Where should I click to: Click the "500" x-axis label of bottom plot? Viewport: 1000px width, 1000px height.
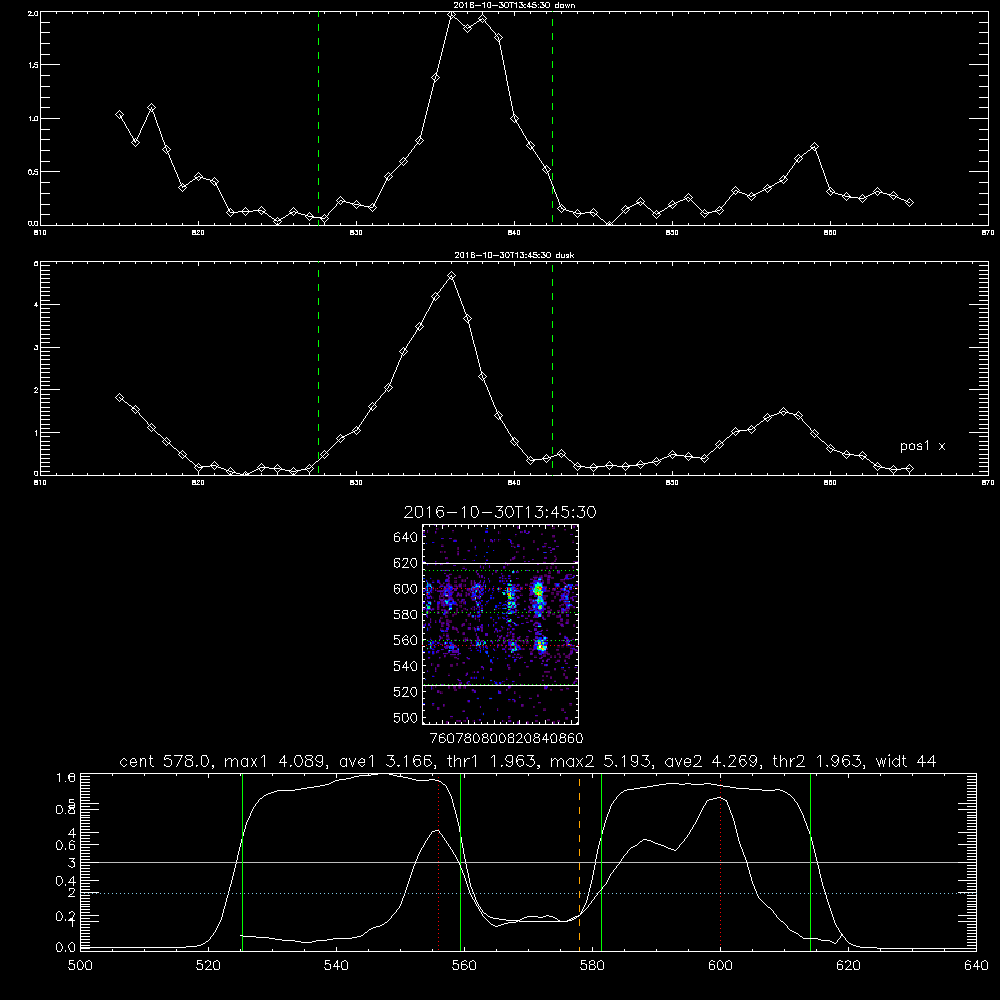pyautogui.click(x=80, y=966)
